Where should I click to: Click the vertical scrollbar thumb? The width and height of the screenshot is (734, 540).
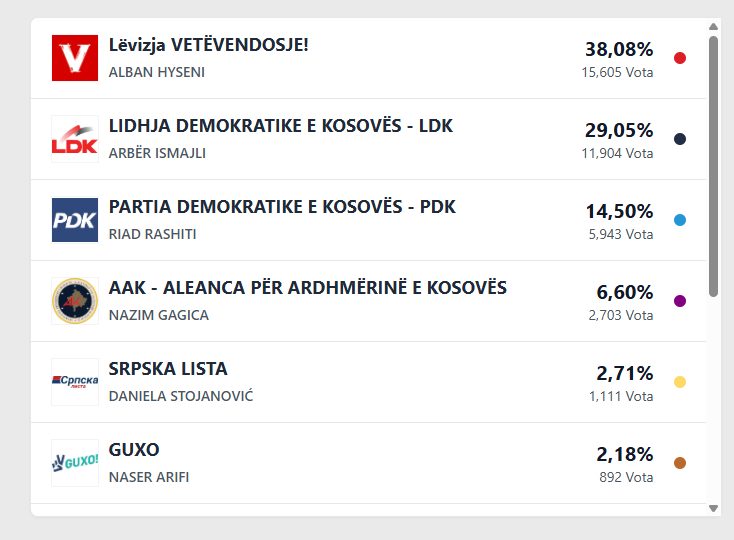coord(713,165)
